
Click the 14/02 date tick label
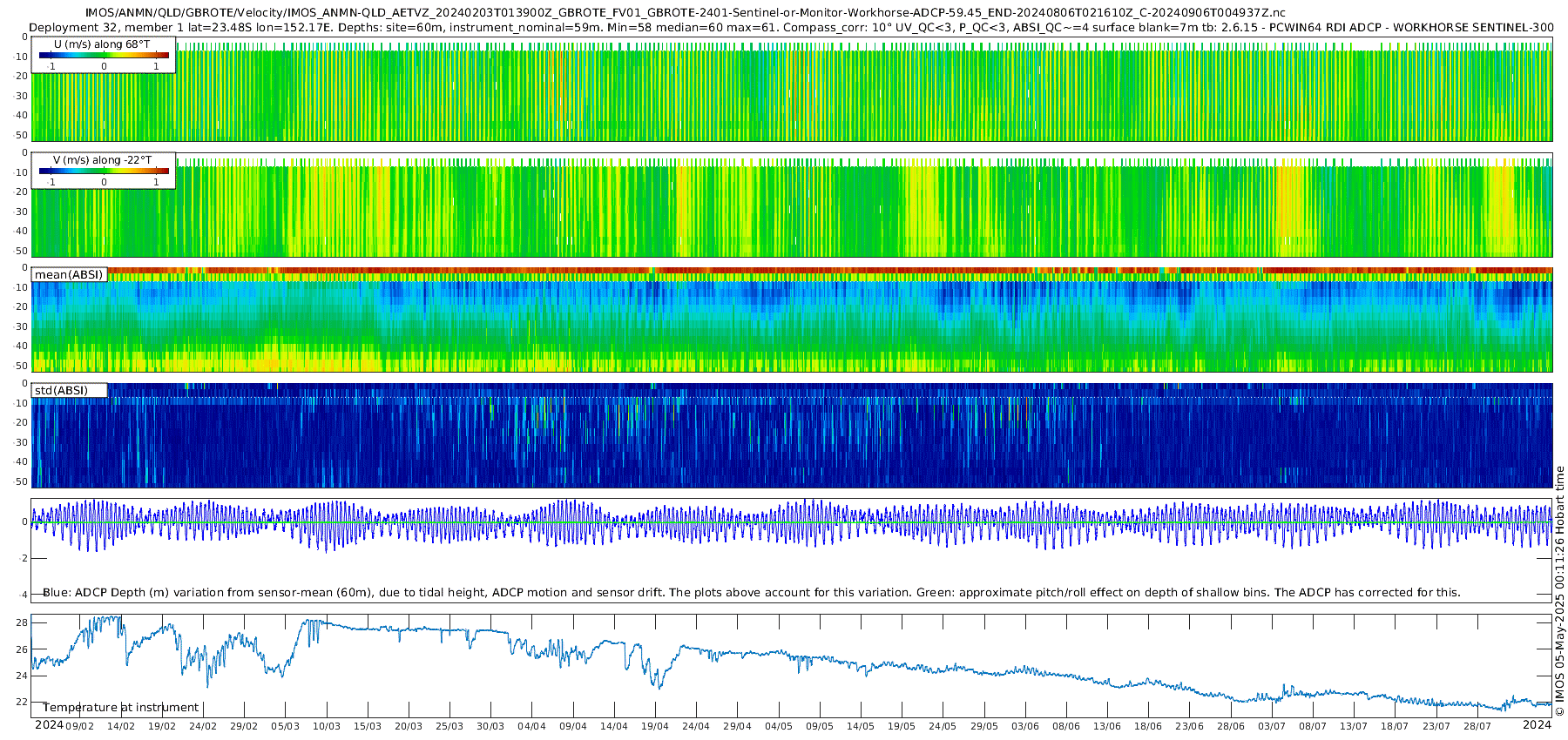(x=120, y=726)
